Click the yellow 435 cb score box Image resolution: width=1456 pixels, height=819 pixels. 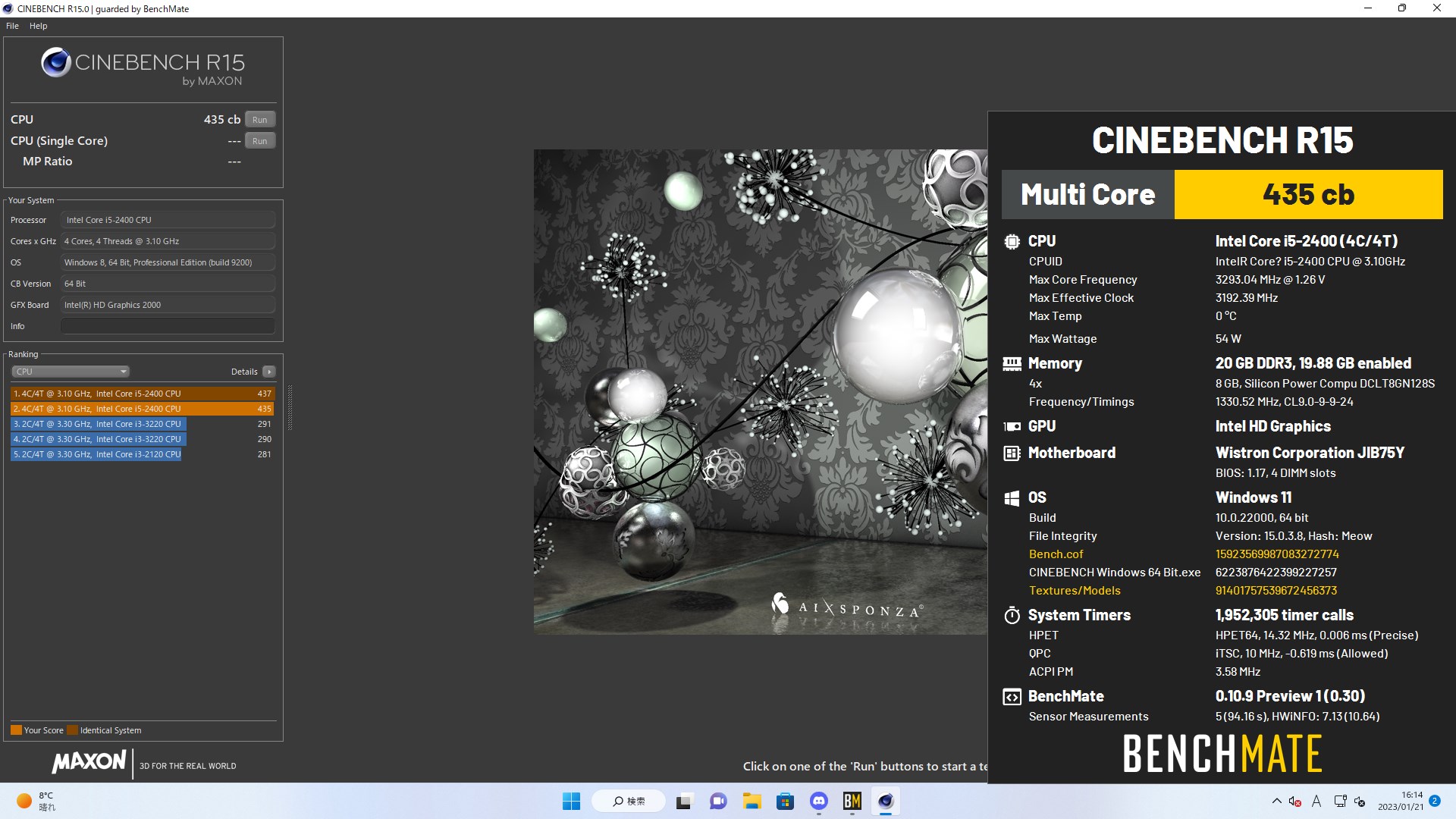pyautogui.click(x=1308, y=195)
